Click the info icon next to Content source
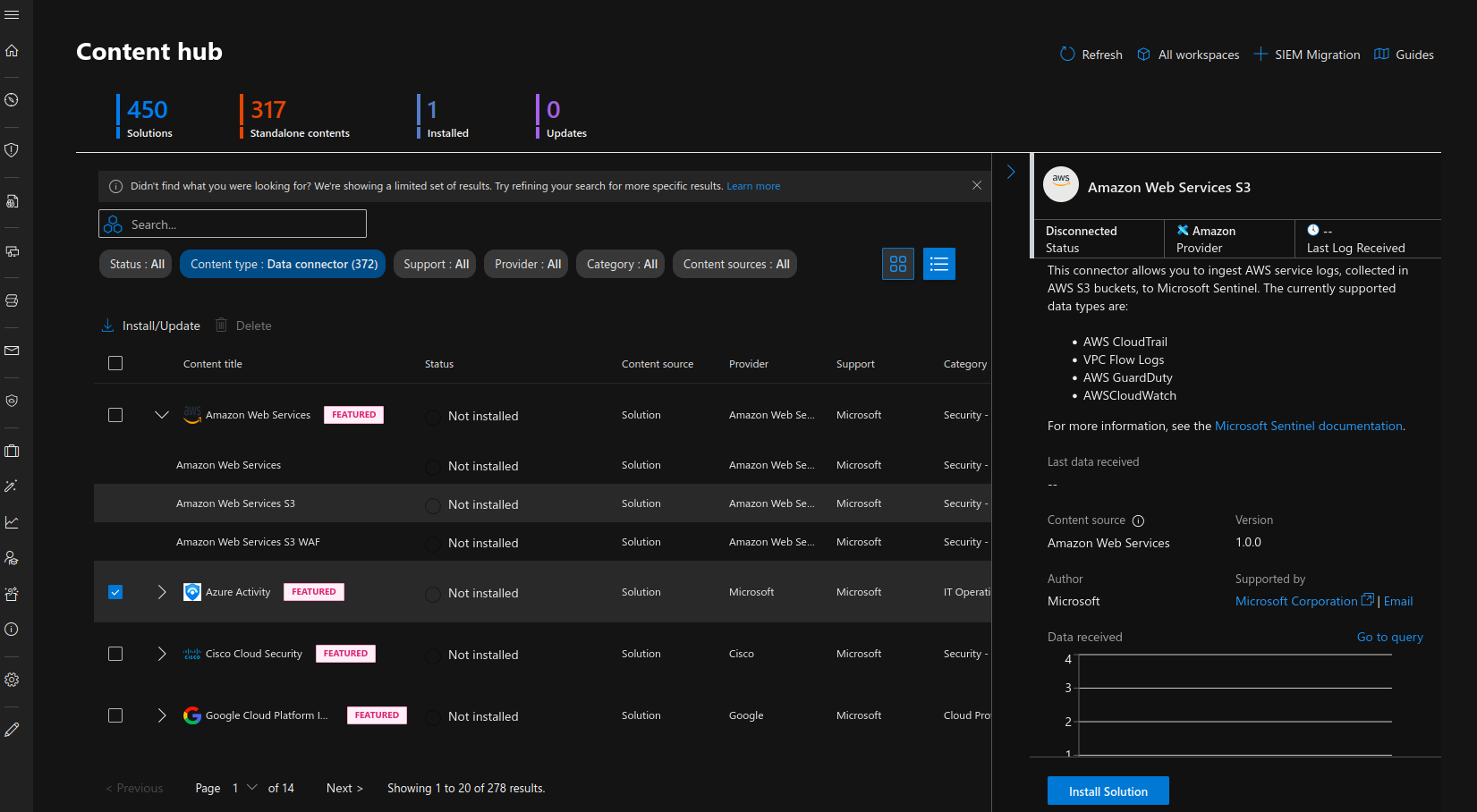This screenshot has height=812, width=1477. point(1138,520)
